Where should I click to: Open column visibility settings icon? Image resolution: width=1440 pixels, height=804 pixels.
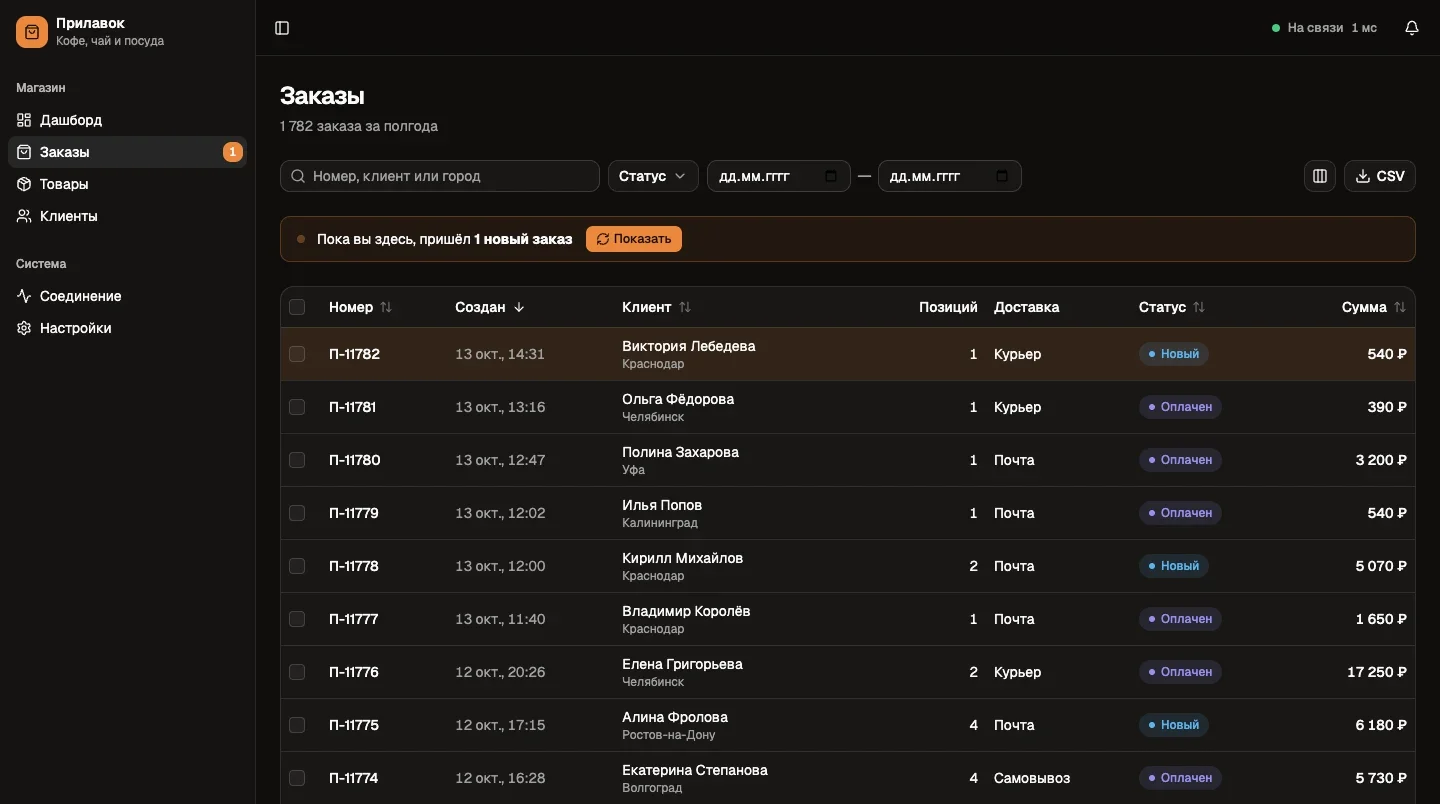coord(1320,176)
